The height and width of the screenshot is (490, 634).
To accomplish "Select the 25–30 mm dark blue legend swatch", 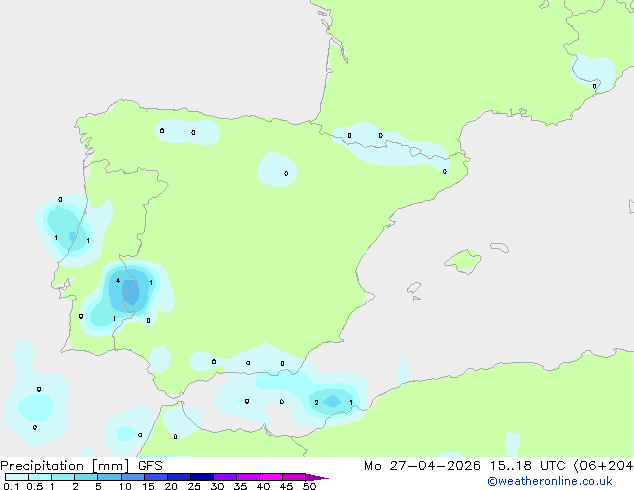I will [x=202, y=477].
